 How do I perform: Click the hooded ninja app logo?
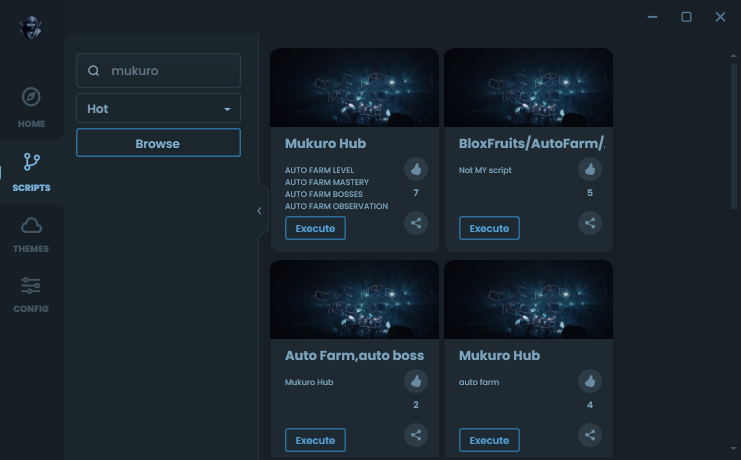(31, 27)
